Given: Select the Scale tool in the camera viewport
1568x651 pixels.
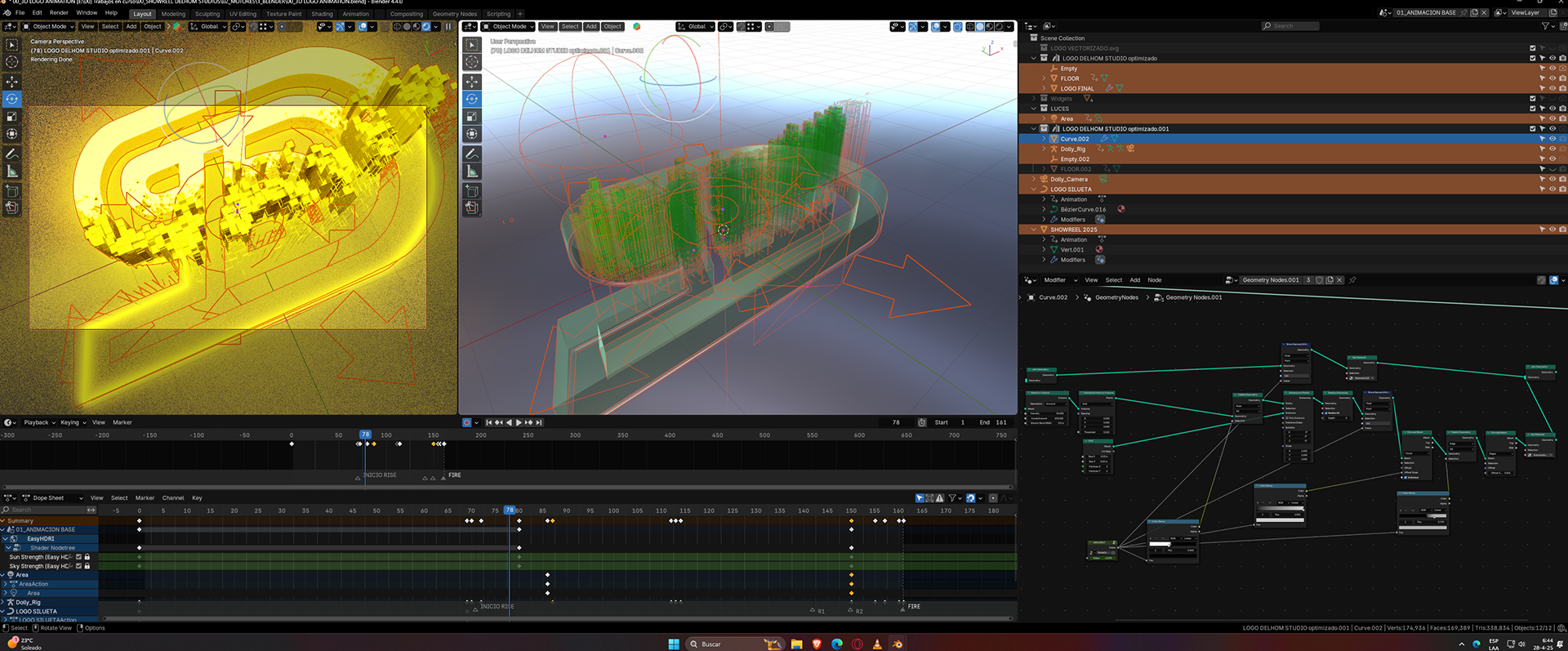Looking at the screenshot, I should 12,117.
